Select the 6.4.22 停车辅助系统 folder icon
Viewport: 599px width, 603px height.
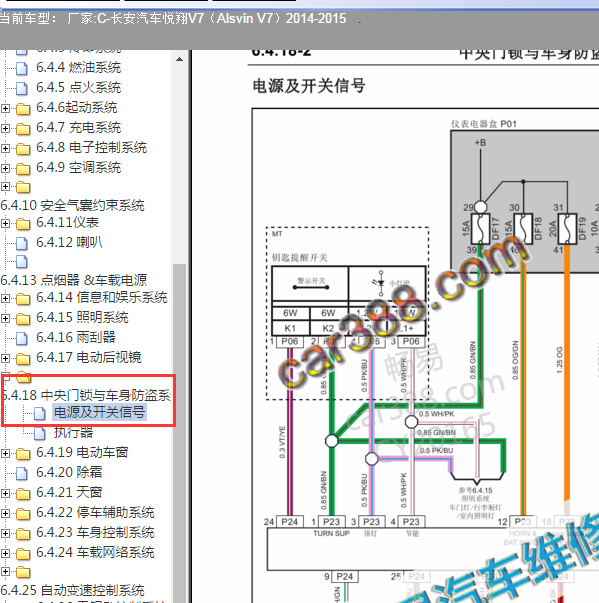23,514
